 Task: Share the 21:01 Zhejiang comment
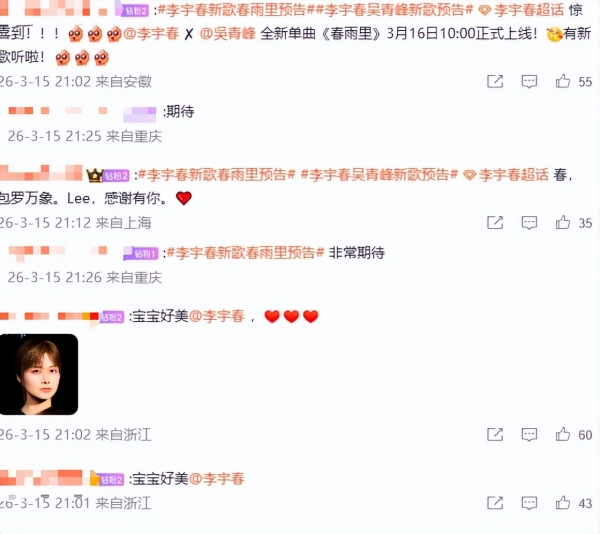coord(495,503)
